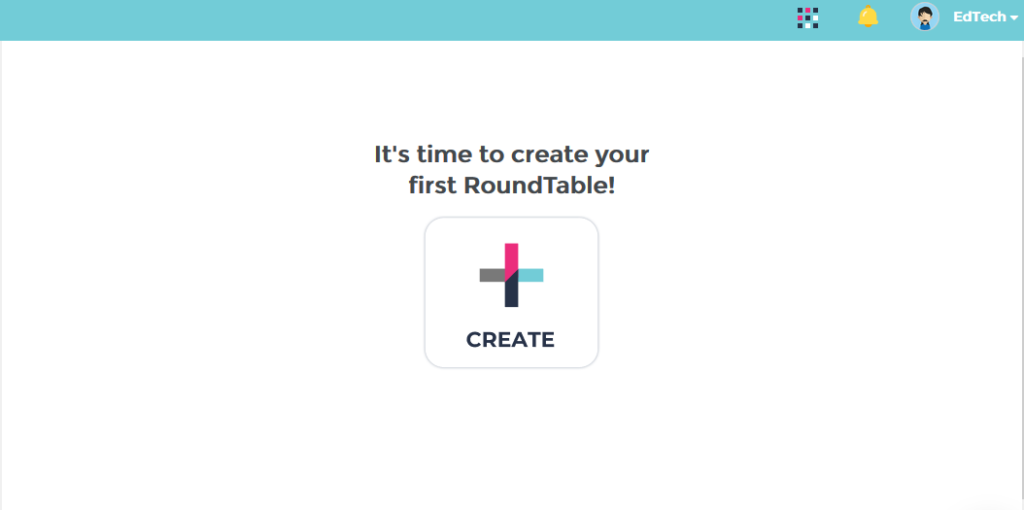Screen dimensions: 1024x510
Task: Click the CREATE text label
Action: (510, 340)
